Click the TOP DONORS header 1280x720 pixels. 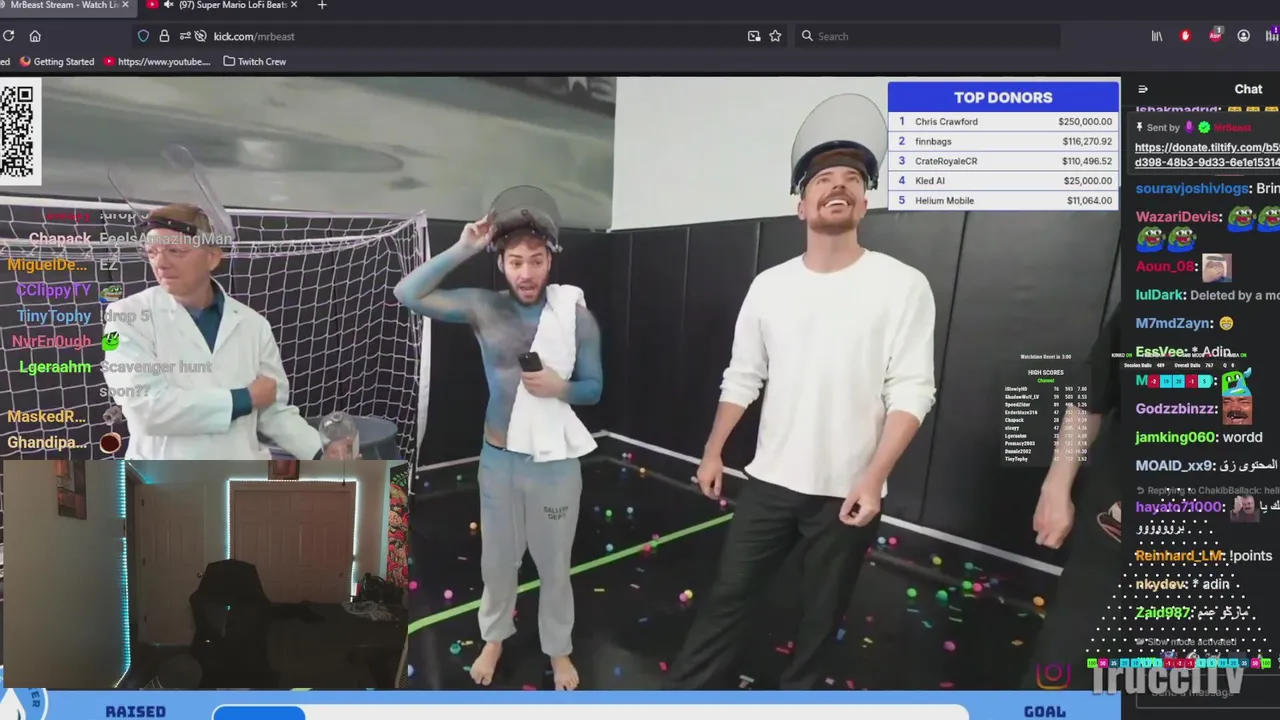(1003, 97)
